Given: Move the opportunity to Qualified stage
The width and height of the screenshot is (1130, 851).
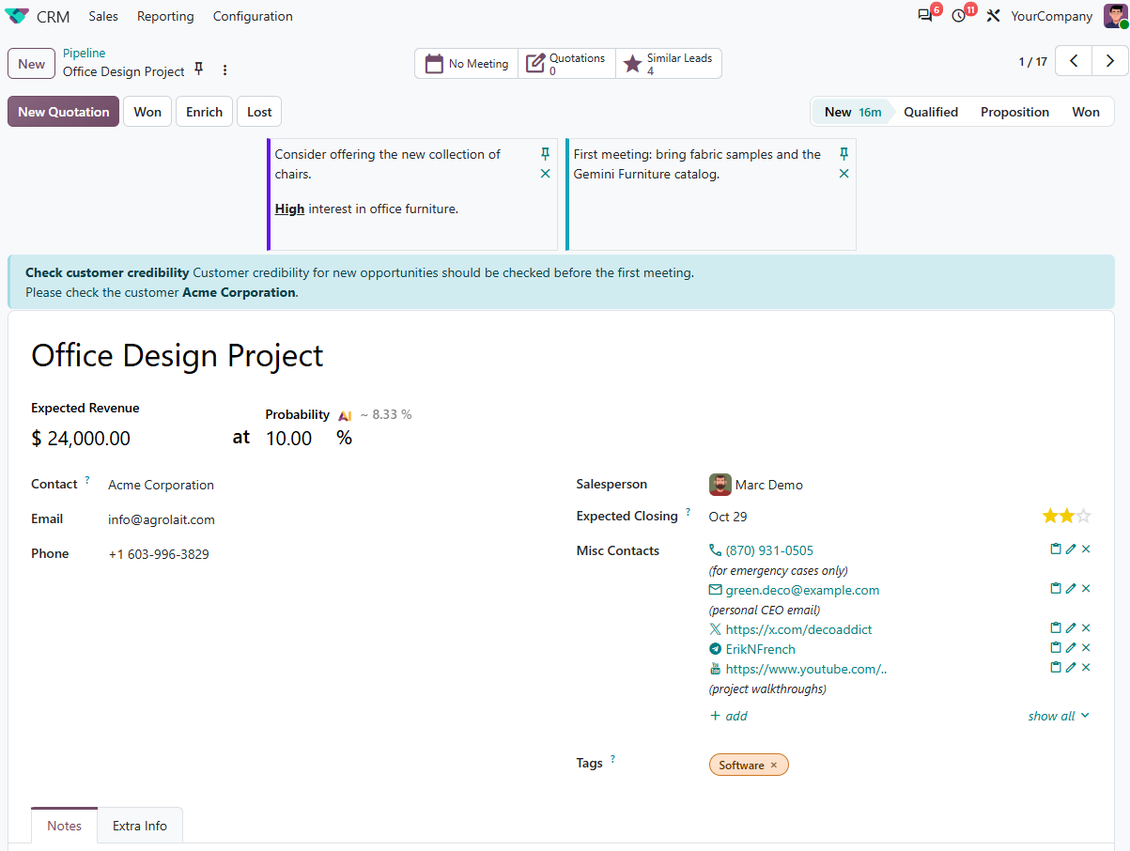Looking at the screenshot, I should (931, 112).
